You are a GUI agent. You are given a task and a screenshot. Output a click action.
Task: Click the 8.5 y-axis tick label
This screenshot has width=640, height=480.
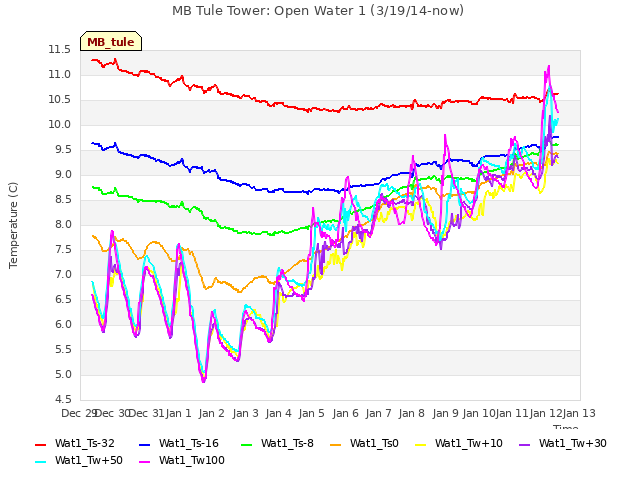coord(63,200)
